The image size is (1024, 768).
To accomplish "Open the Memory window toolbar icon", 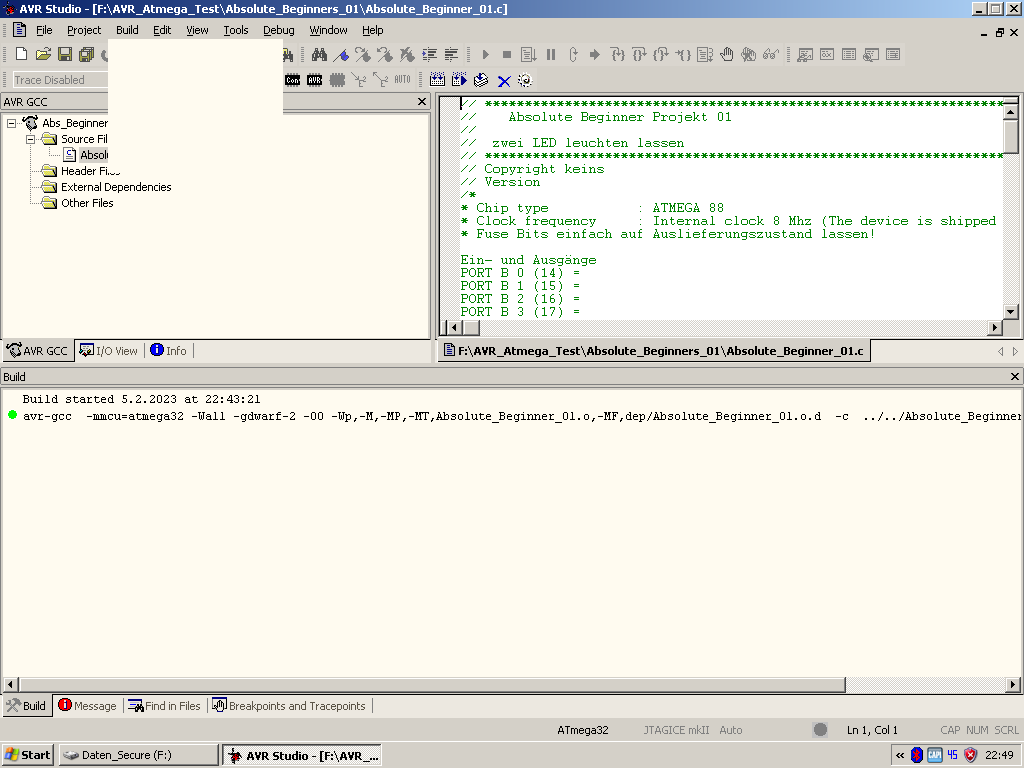I will coord(849,55).
